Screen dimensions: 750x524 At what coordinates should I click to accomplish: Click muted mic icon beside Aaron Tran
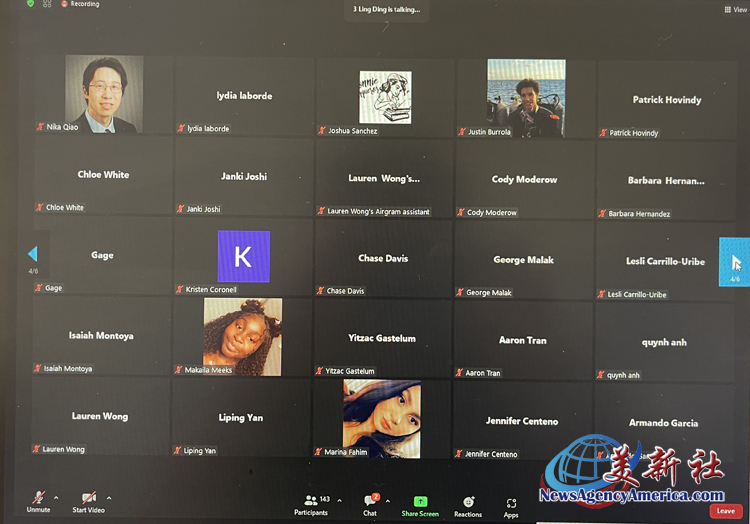[x=459, y=372]
